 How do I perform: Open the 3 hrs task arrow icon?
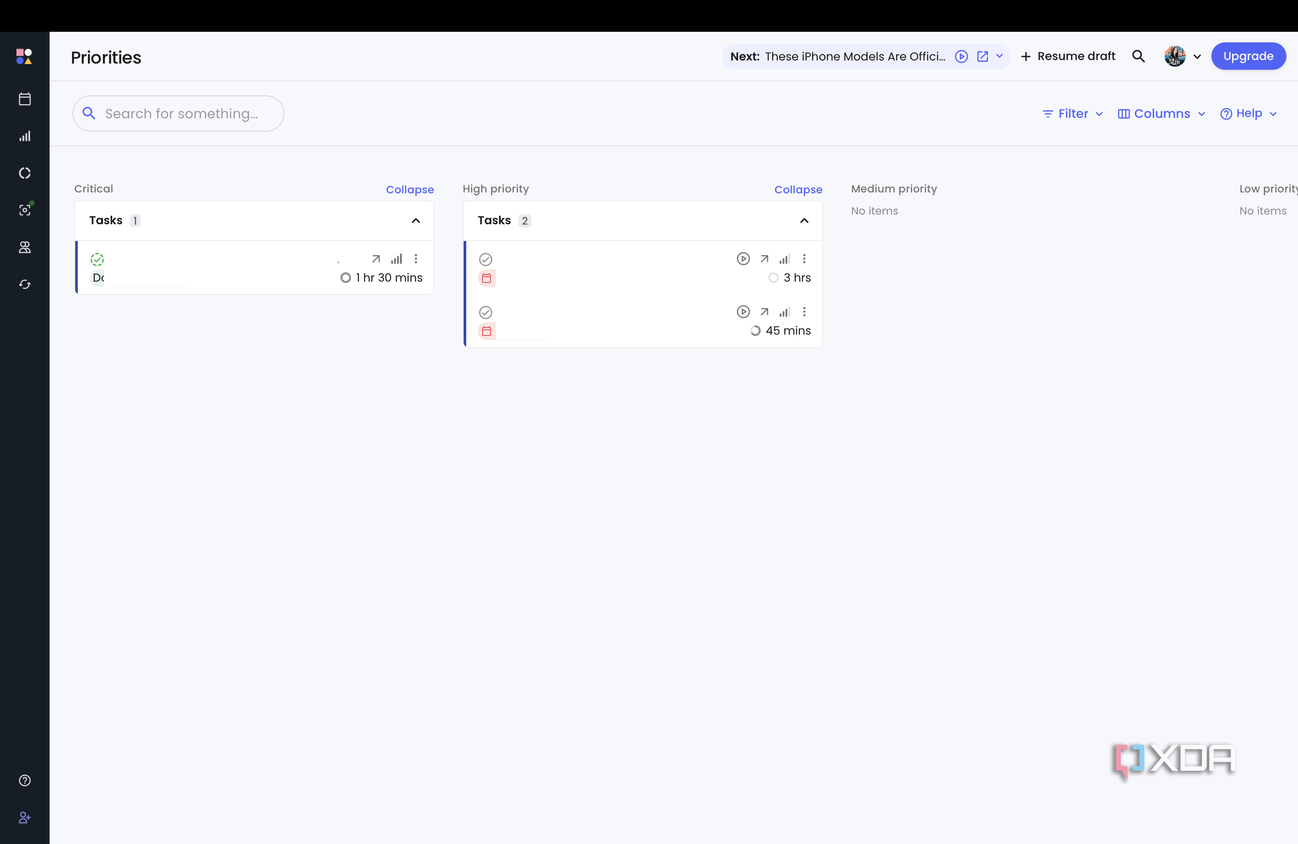pos(764,259)
